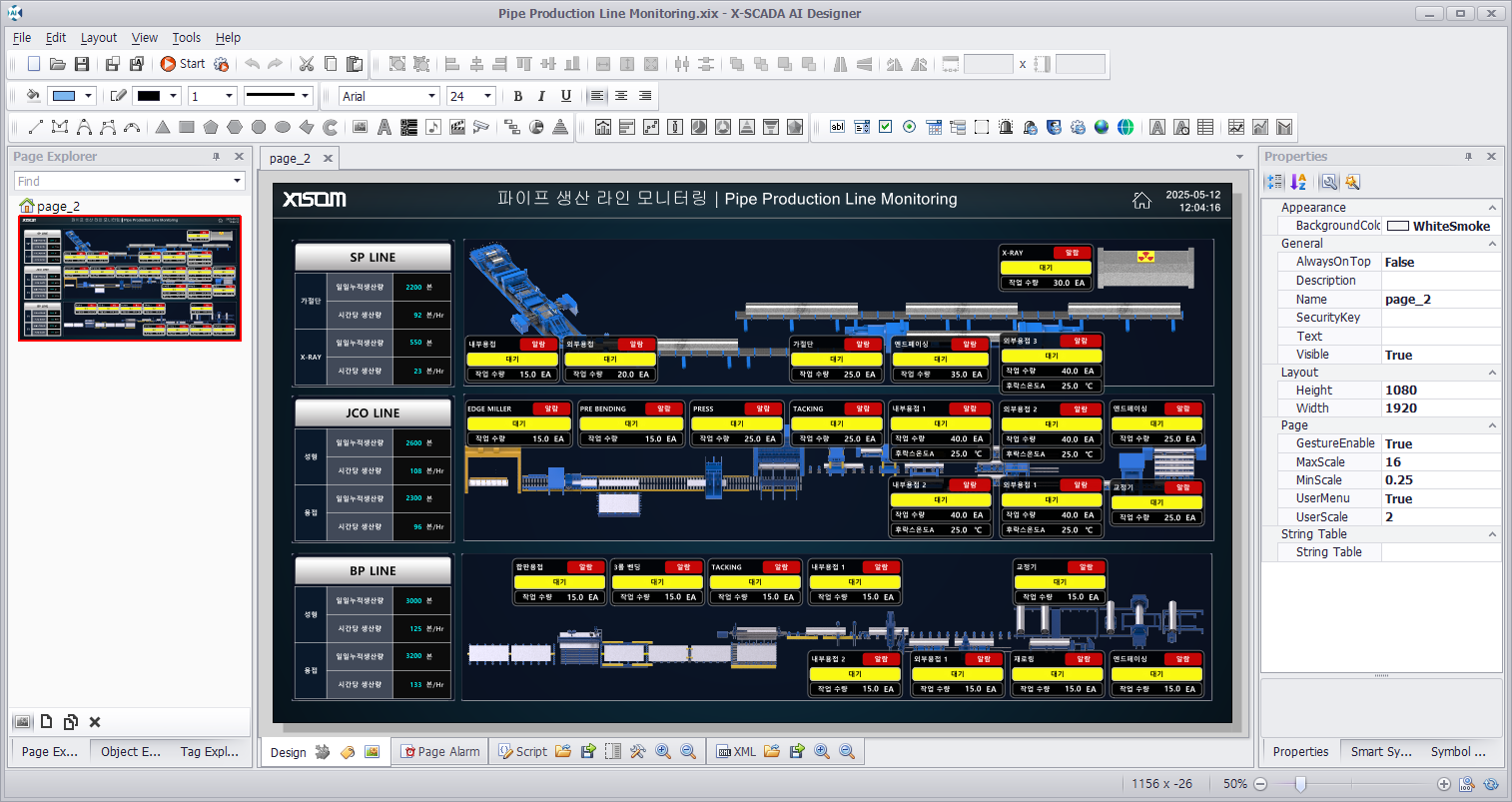The image size is (1512, 802).
Task: Start the runtime with Start button
Action: [183, 64]
